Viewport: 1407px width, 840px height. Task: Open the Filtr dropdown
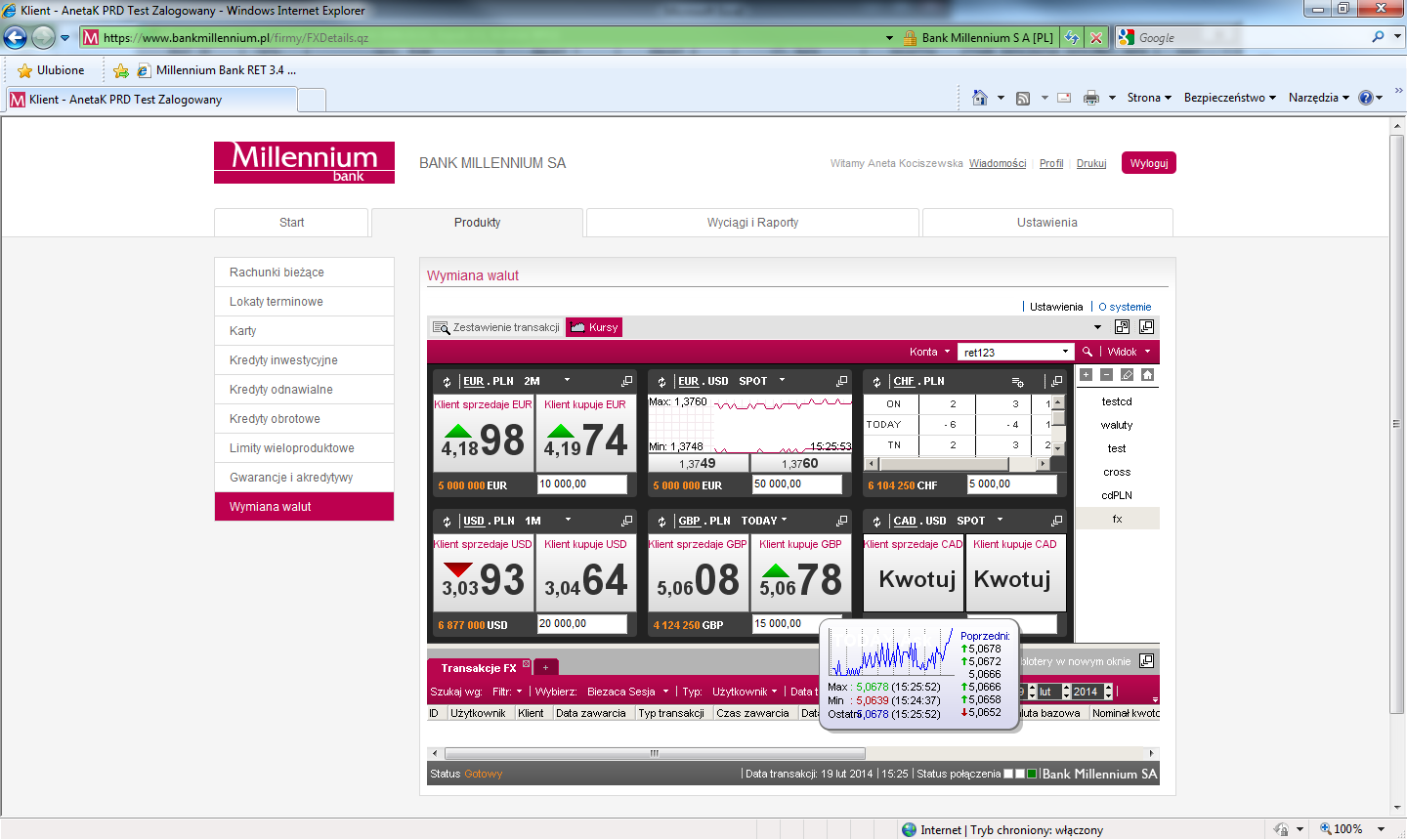pyautogui.click(x=507, y=692)
